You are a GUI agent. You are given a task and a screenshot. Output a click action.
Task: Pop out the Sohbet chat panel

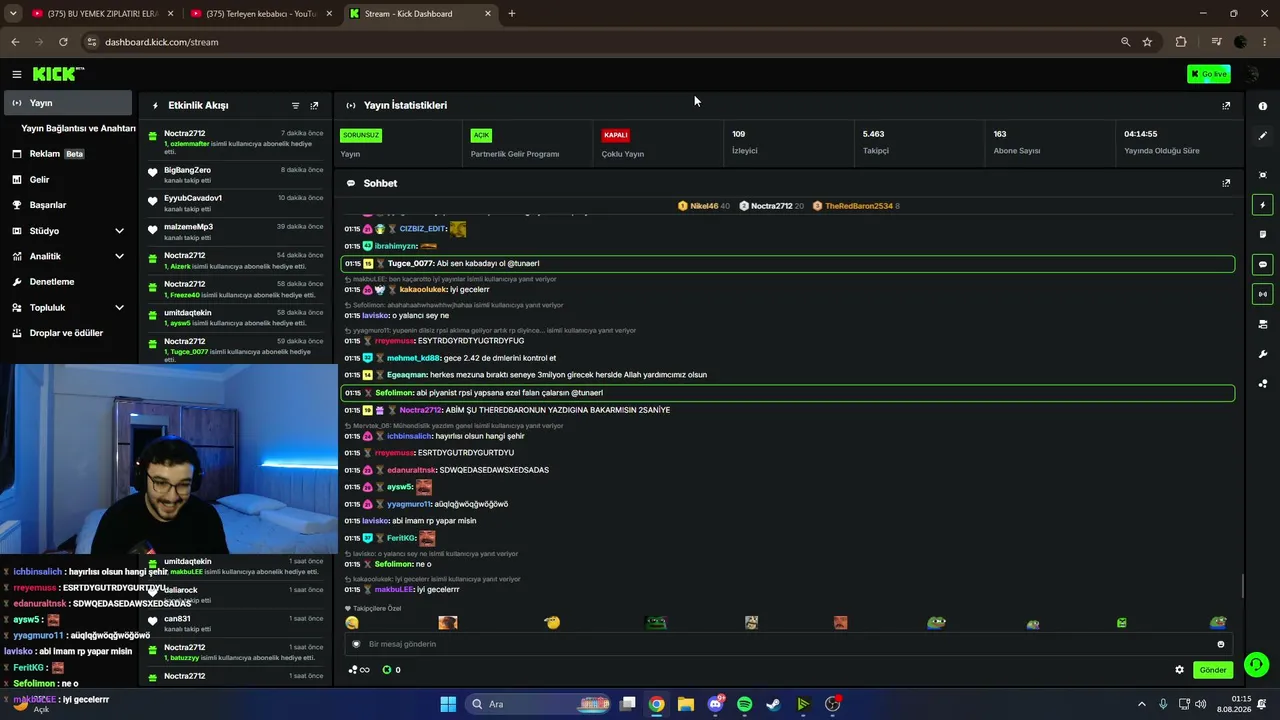click(1226, 183)
